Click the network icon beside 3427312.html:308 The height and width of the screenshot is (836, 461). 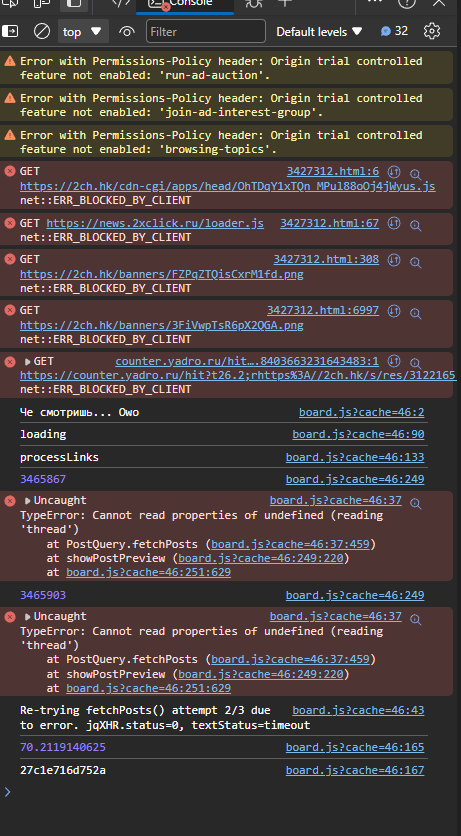(x=394, y=260)
